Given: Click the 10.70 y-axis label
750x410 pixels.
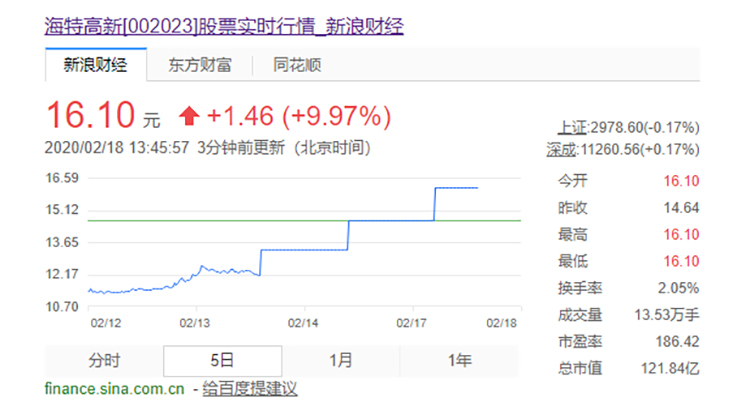Looking at the screenshot, I should point(62,307).
